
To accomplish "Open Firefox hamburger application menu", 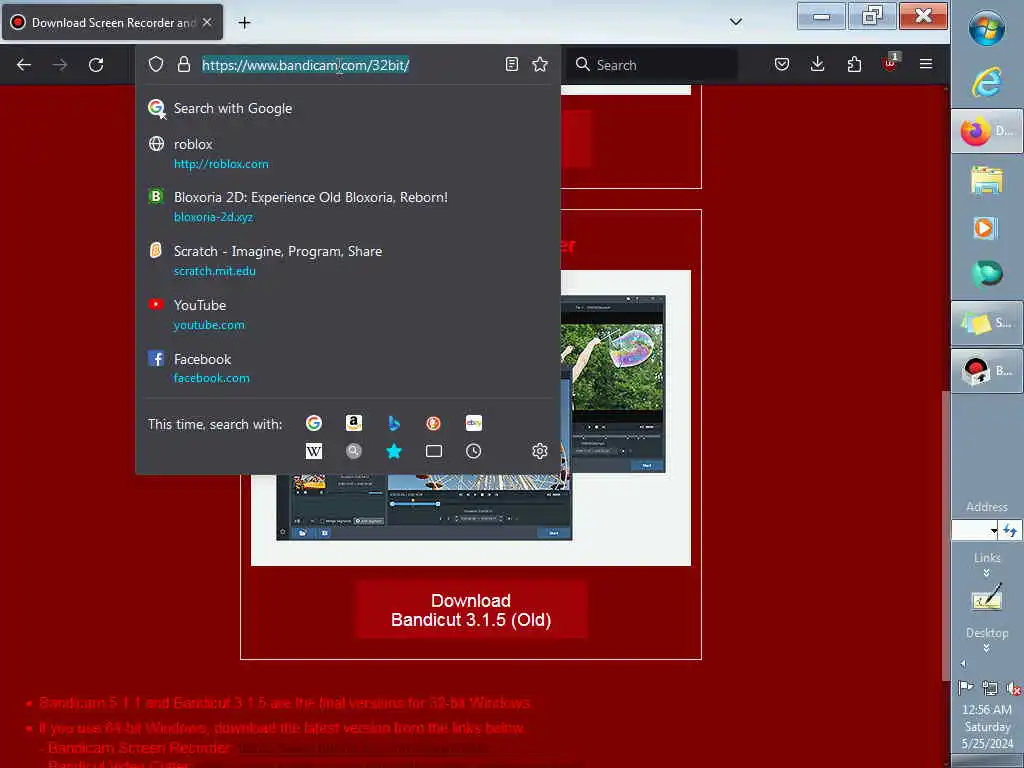I will click(x=926, y=64).
